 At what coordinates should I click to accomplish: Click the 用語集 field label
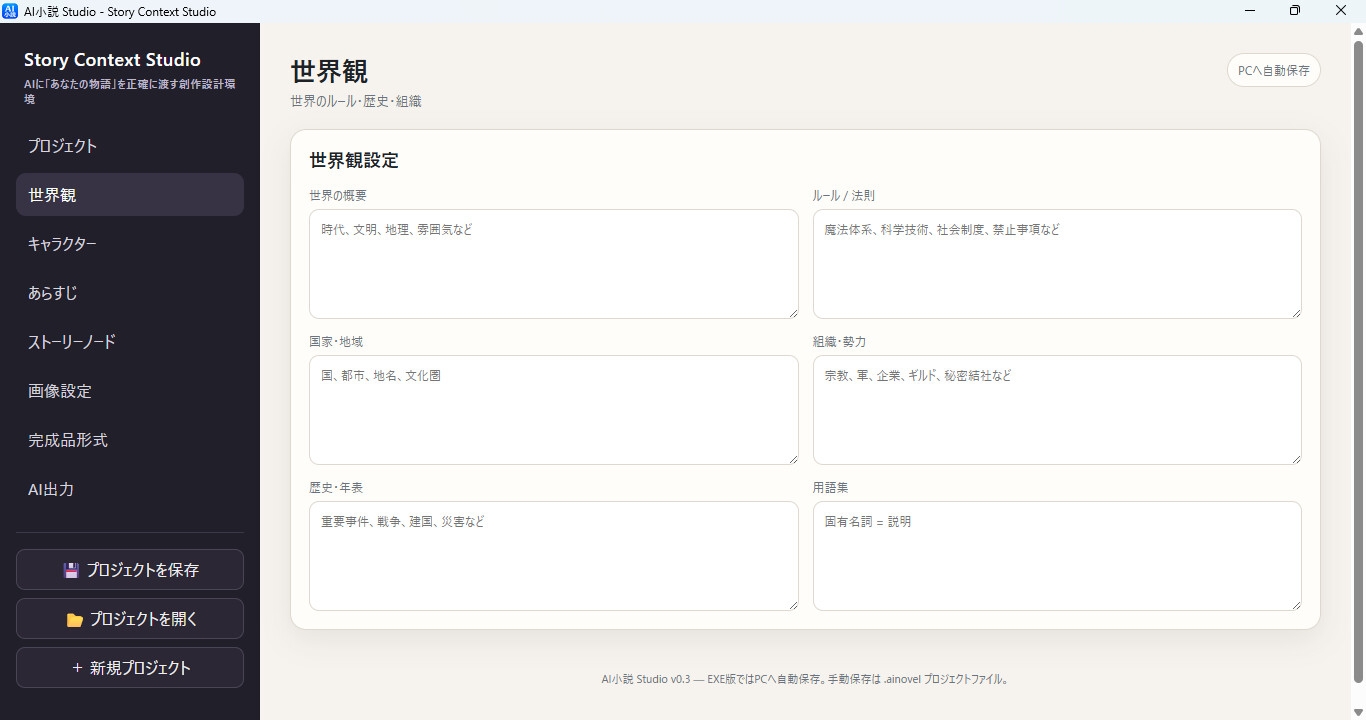coord(830,488)
